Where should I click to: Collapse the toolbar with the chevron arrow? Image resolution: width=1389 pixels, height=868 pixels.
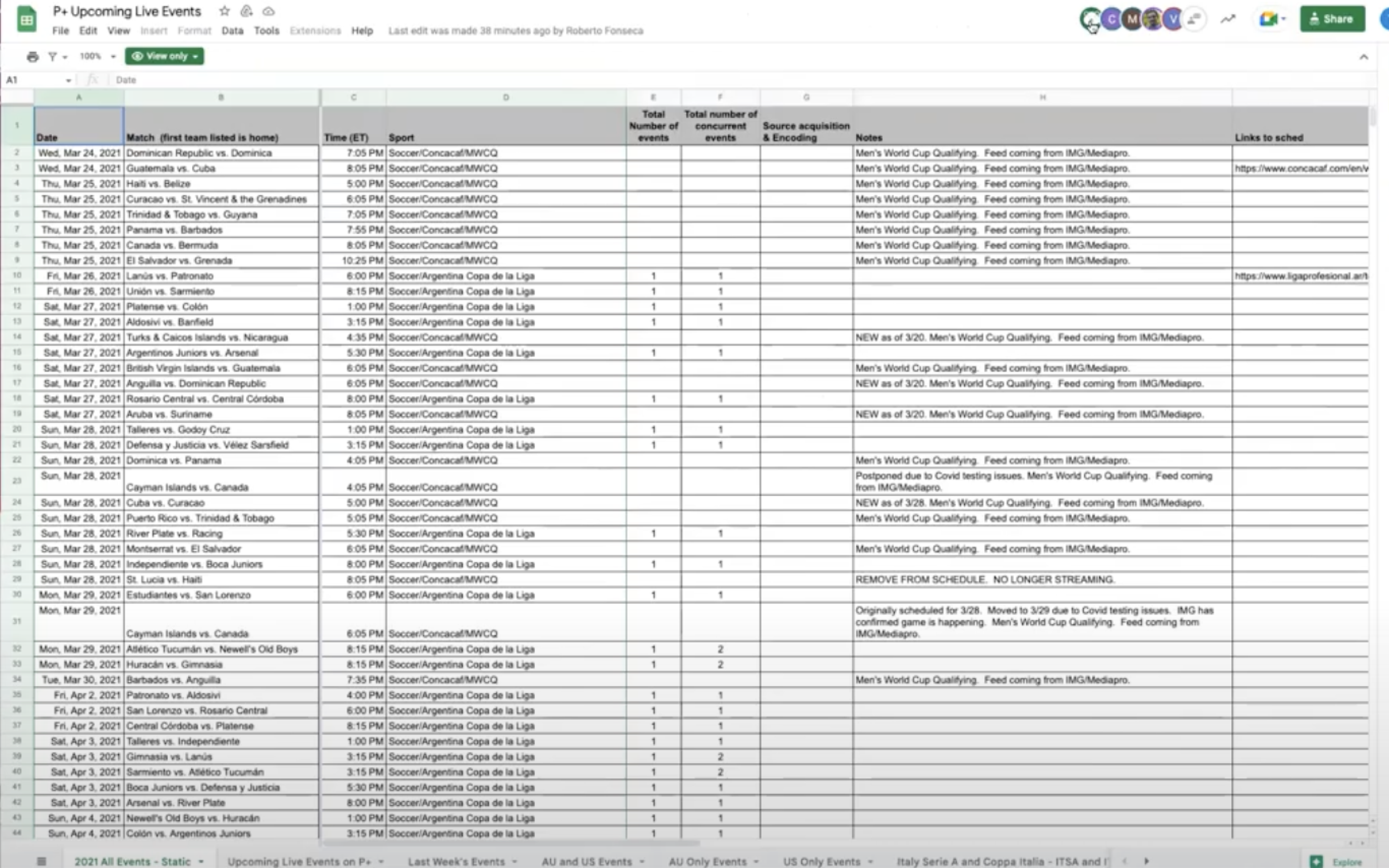(x=1363, y=56)
